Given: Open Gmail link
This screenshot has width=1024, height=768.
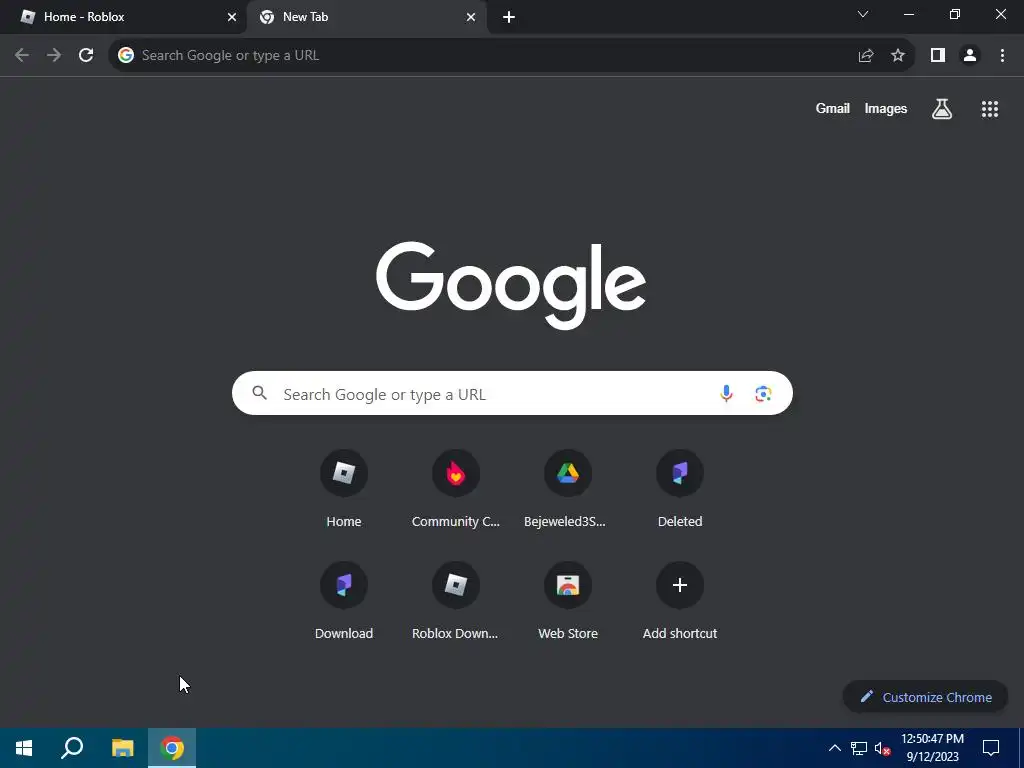Looking at the screenshot, I should click(833, 109).
